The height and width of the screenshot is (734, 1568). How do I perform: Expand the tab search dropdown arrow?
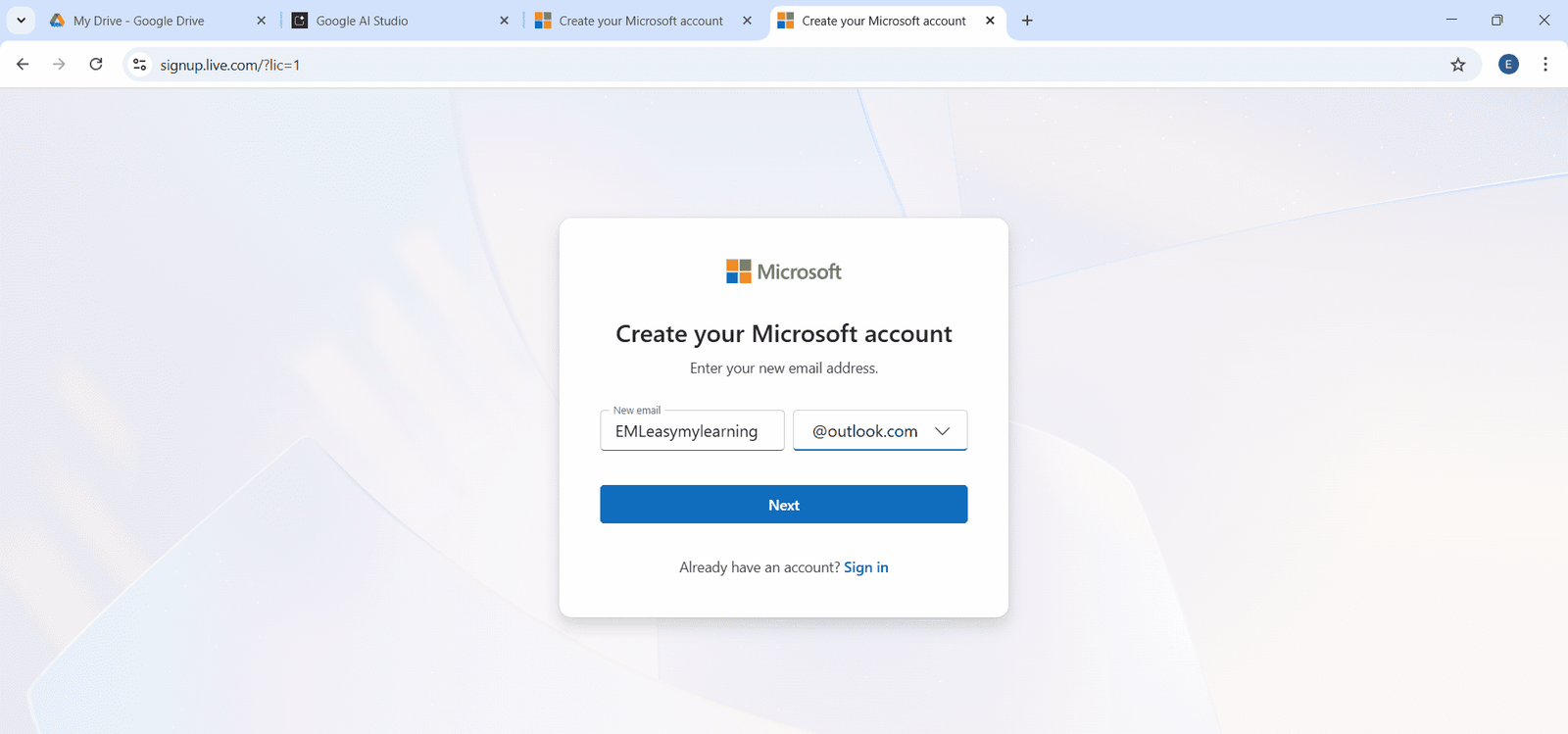coord(21,21)
